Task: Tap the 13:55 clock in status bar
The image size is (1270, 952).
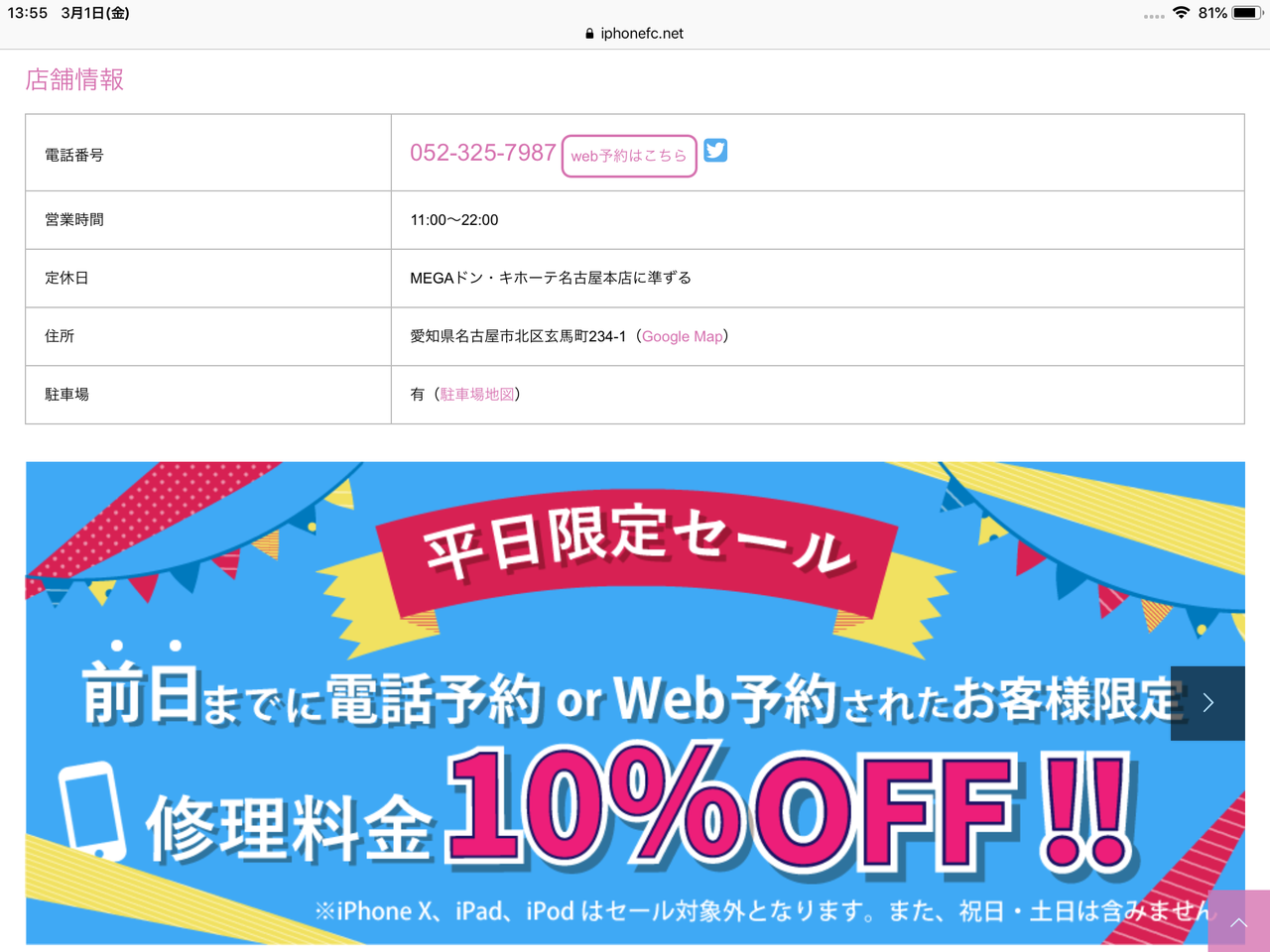Action: click(x=28, y=13)
